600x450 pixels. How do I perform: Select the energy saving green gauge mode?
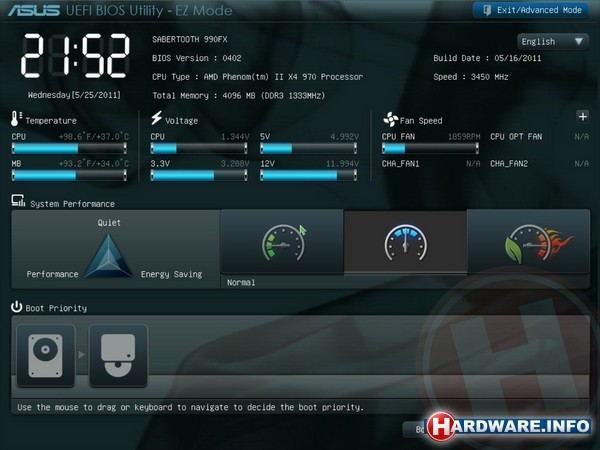(282, 242)
